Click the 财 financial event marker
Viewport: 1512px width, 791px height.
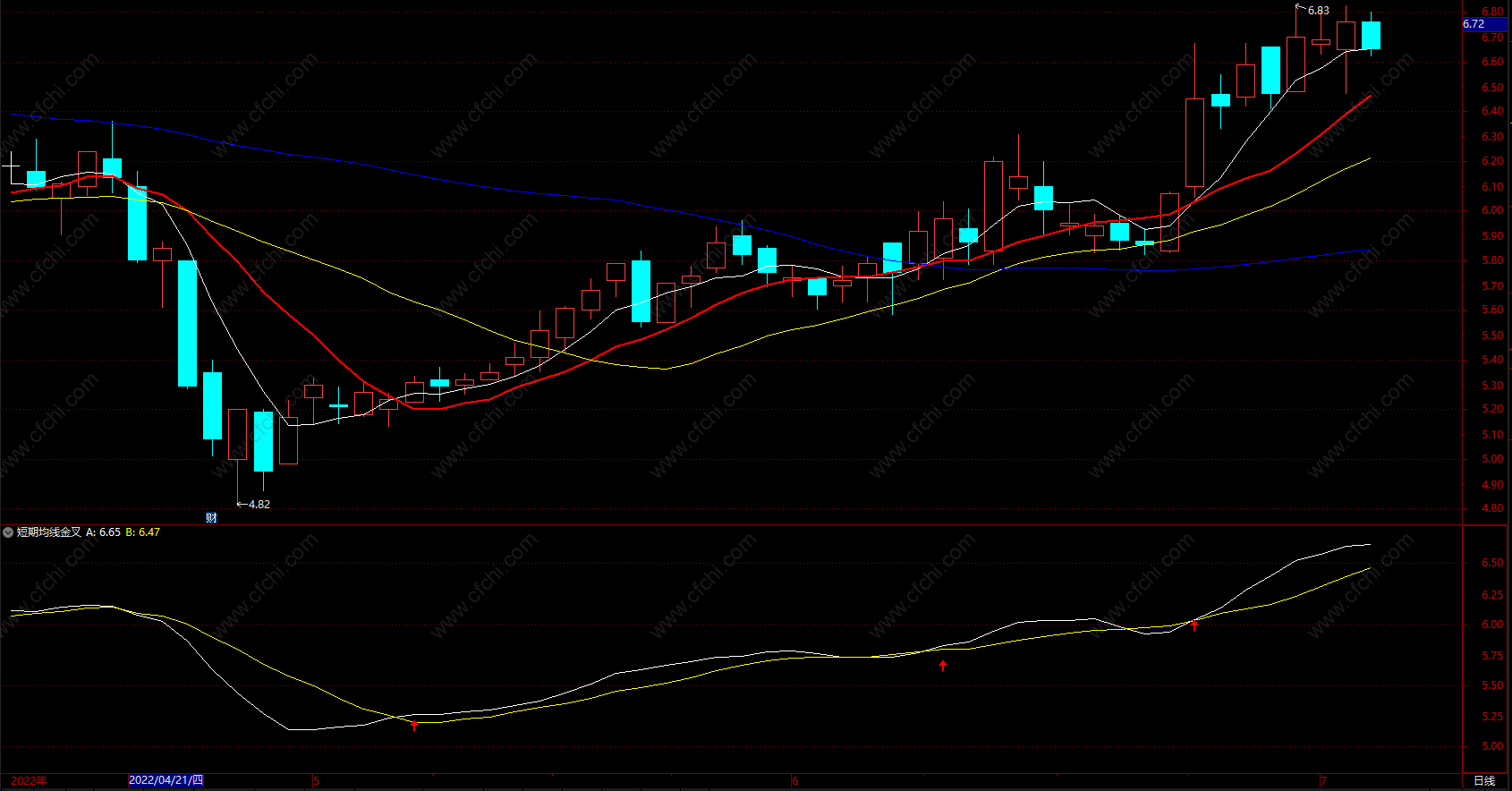(211, 517)
